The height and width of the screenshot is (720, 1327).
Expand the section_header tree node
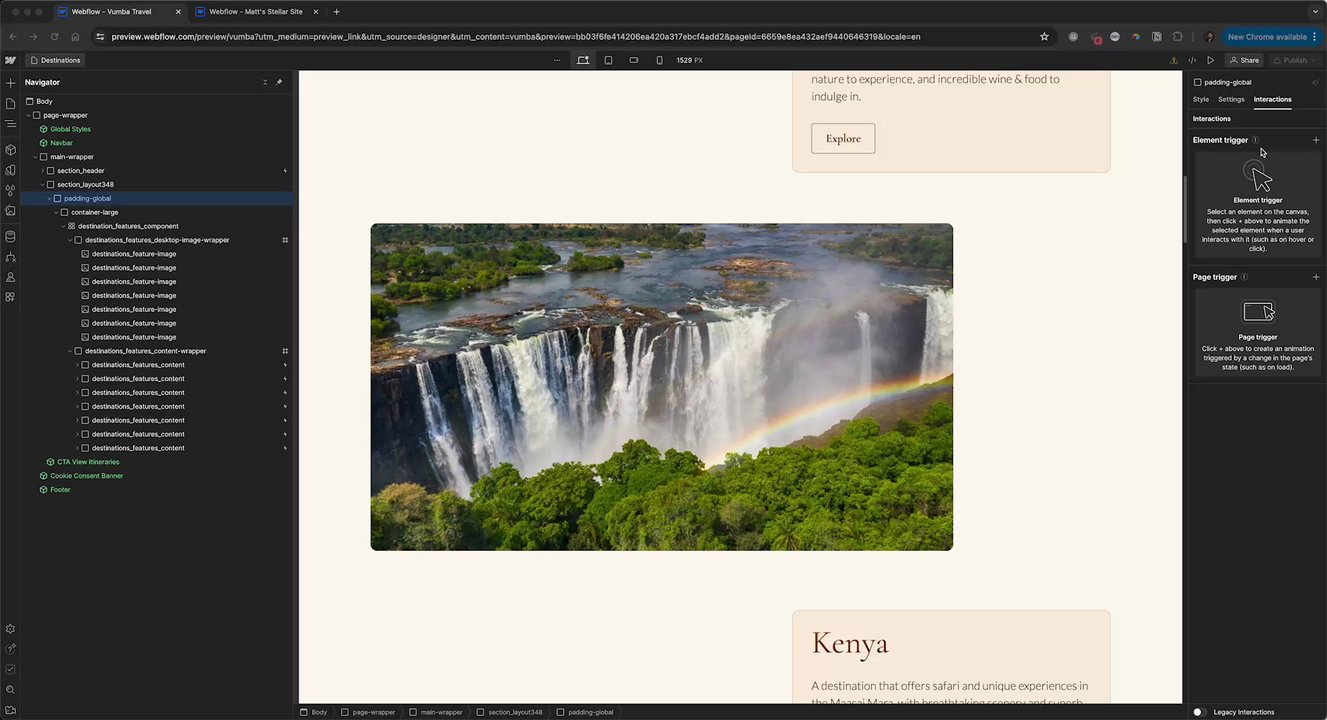[x=42, y=171]
